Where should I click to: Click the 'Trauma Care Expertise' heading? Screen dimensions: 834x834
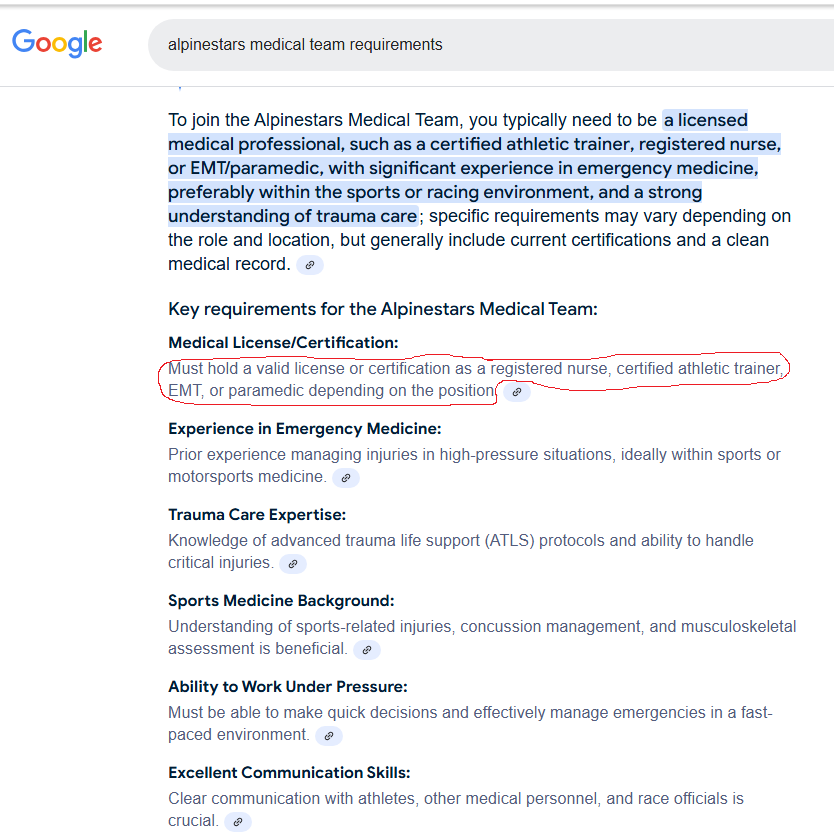(x=257, y=515)
